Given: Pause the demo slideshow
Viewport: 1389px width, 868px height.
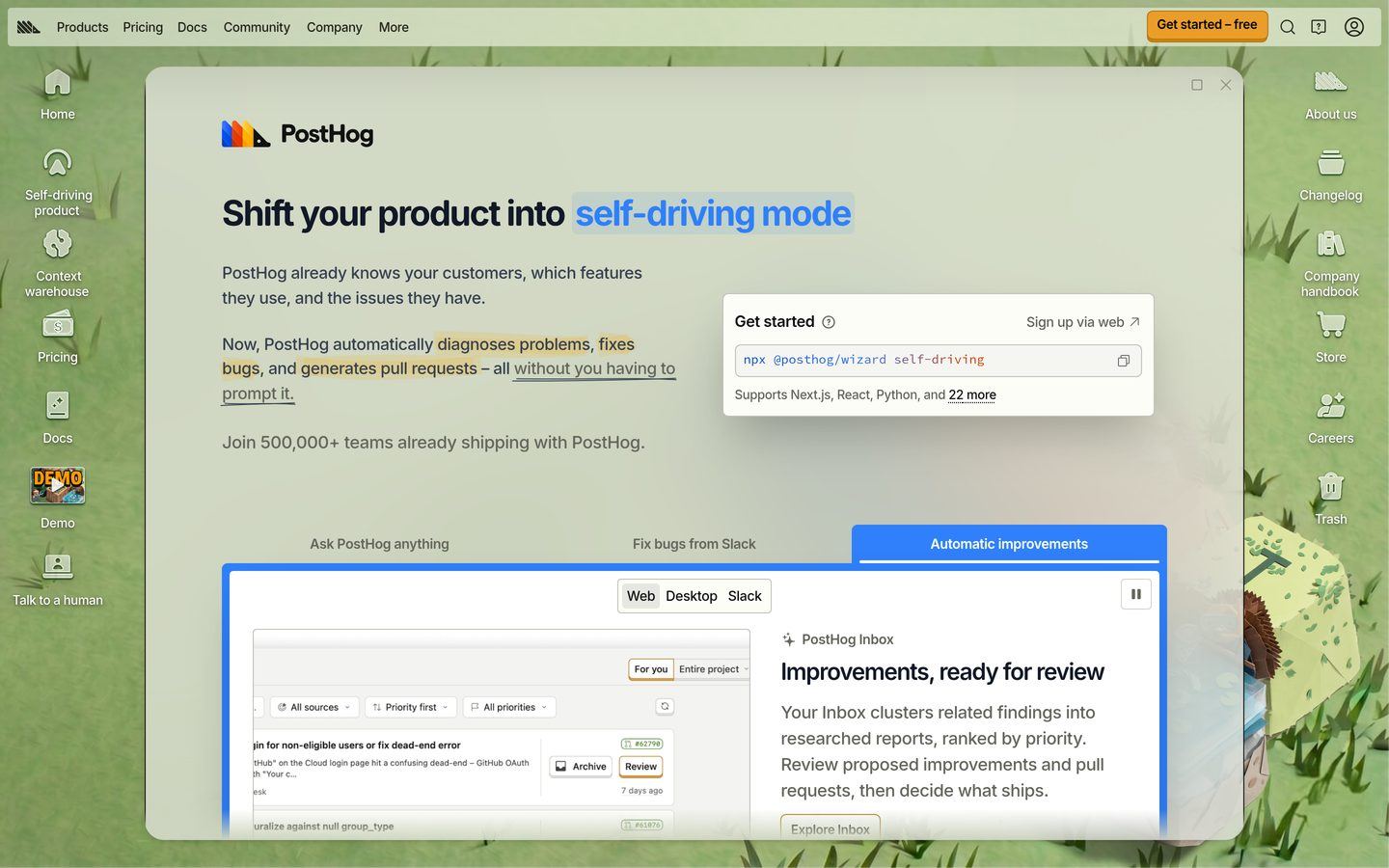Looking at the screenshot, I should (1136, 594).
